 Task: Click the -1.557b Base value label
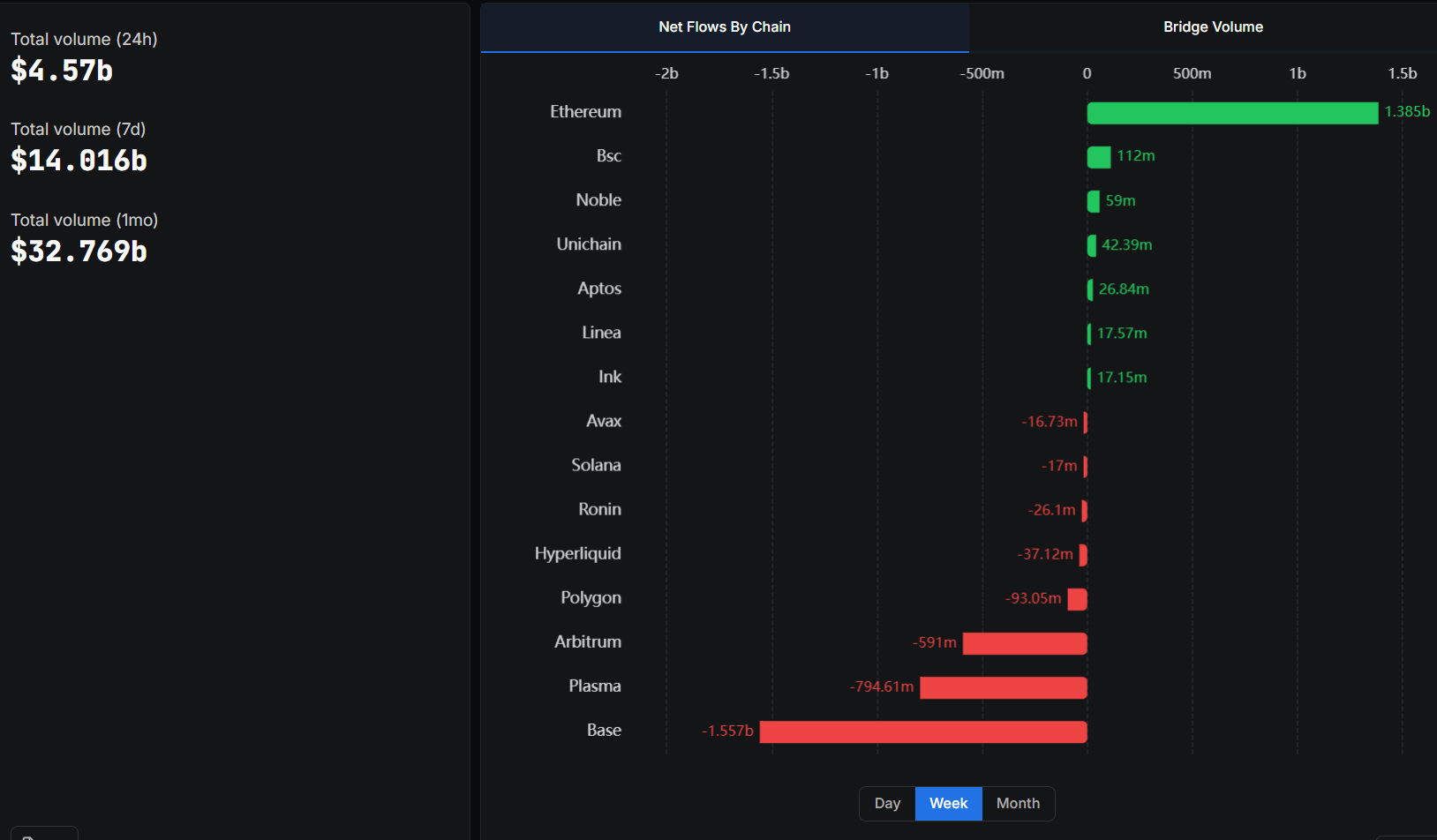click(727, 731)
